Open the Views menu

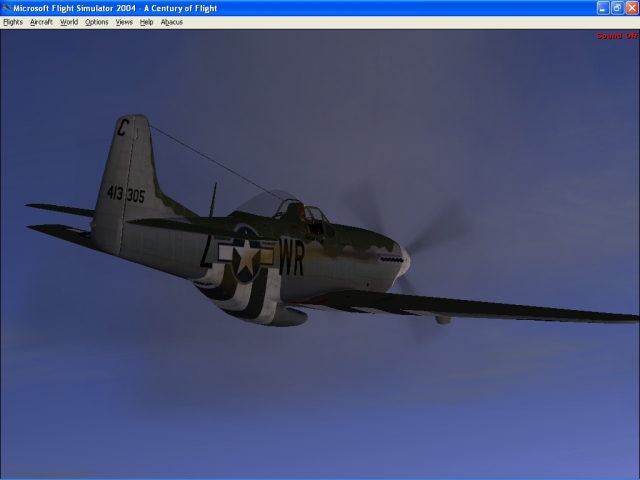[x=124, y=22]
